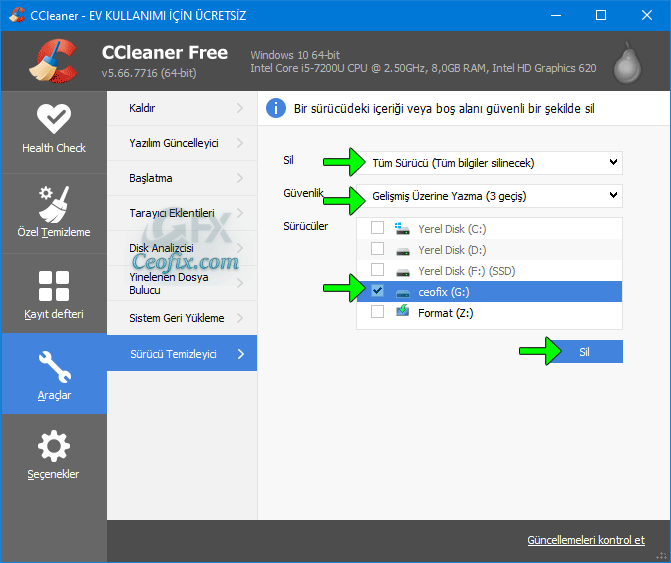Expand the Yazılım Güncelleyici chevron
Image resolution: width=671 pixels, height=563 pixels.
(240, 143)
